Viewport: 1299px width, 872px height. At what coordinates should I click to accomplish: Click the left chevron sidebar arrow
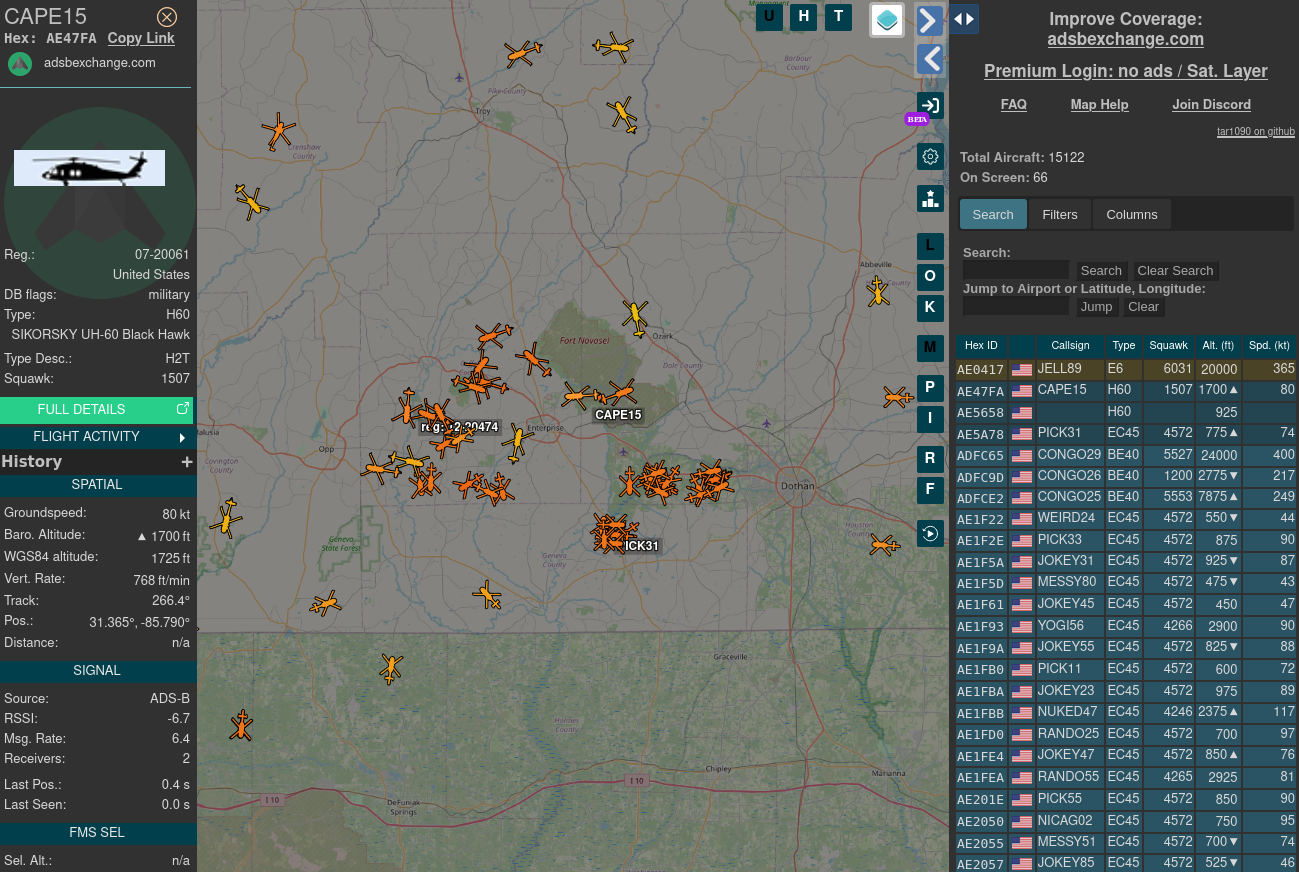(x=930, y=59)
